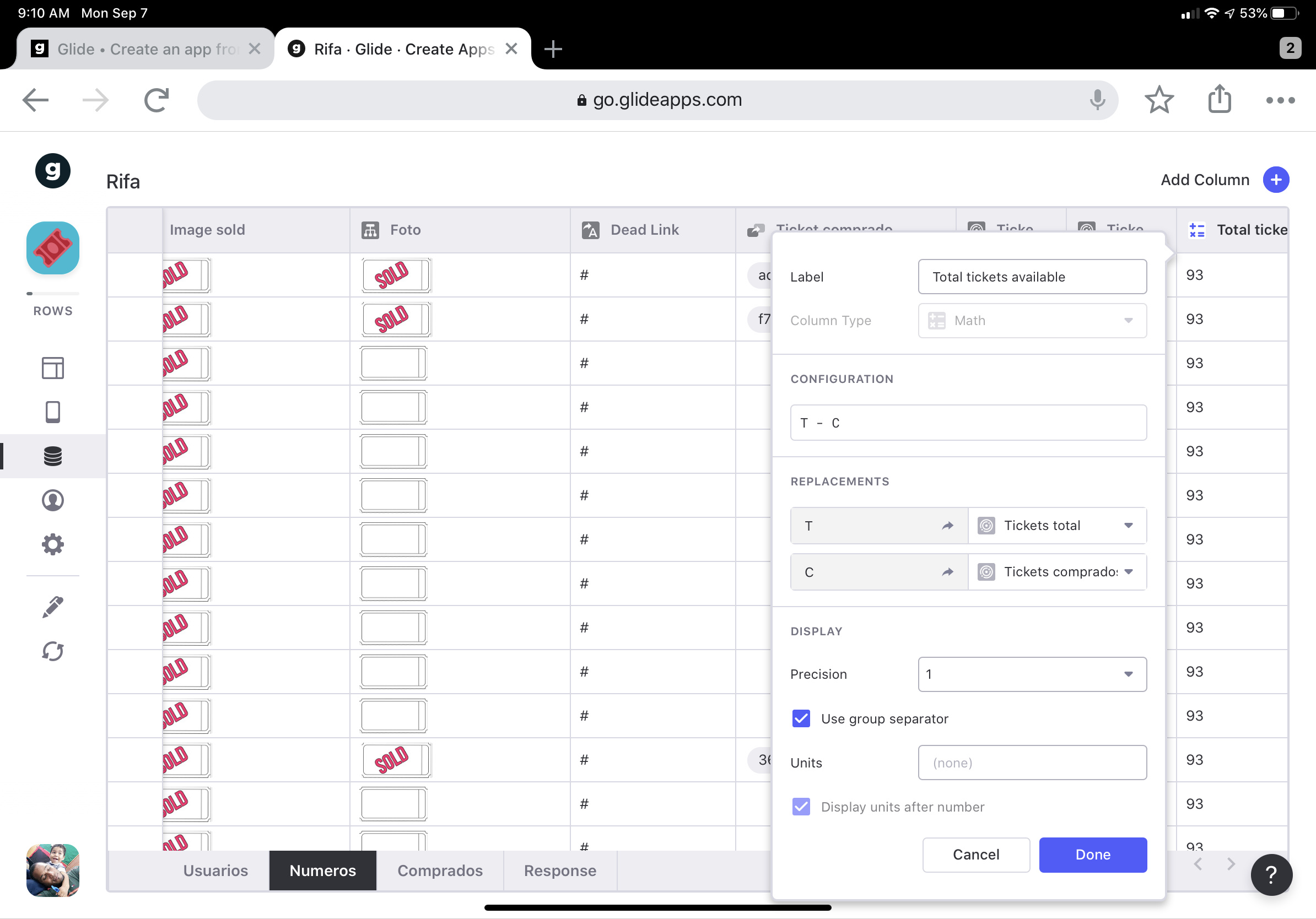Screen dimensions: 1316x919
Task: Open the Tickets total replacement dropdown
Action: pos(1056,526)
